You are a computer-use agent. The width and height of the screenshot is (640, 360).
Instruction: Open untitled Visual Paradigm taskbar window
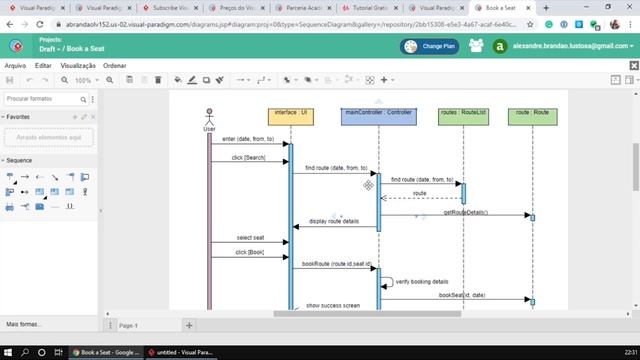181,352
